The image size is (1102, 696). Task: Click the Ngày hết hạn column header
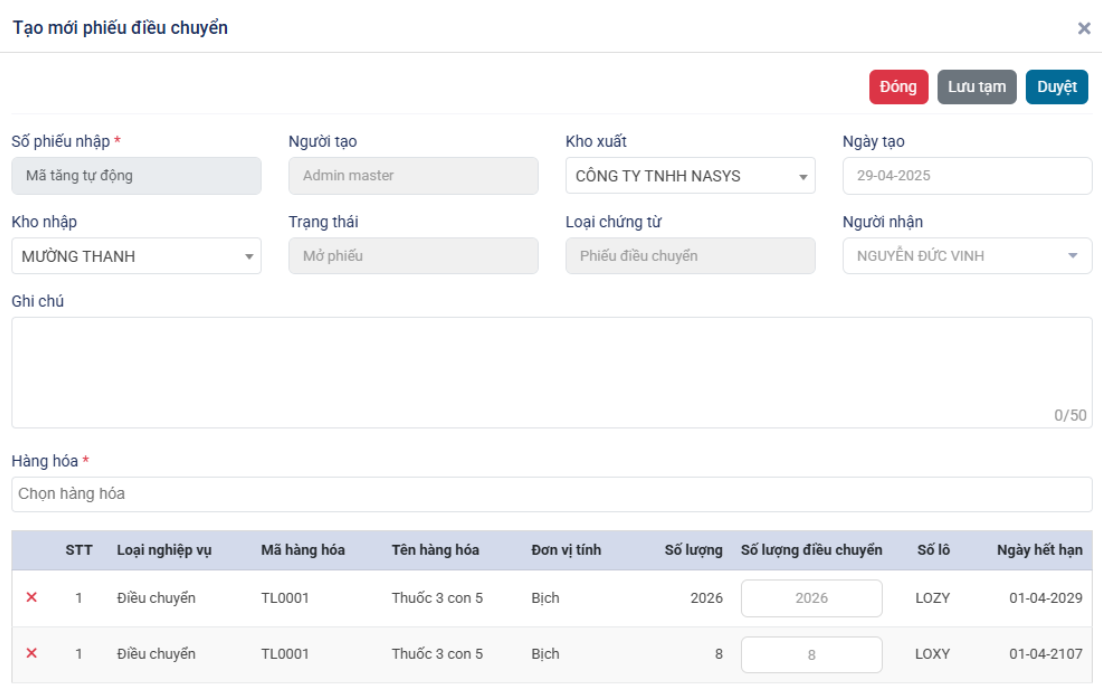(x=1039, y=550)
